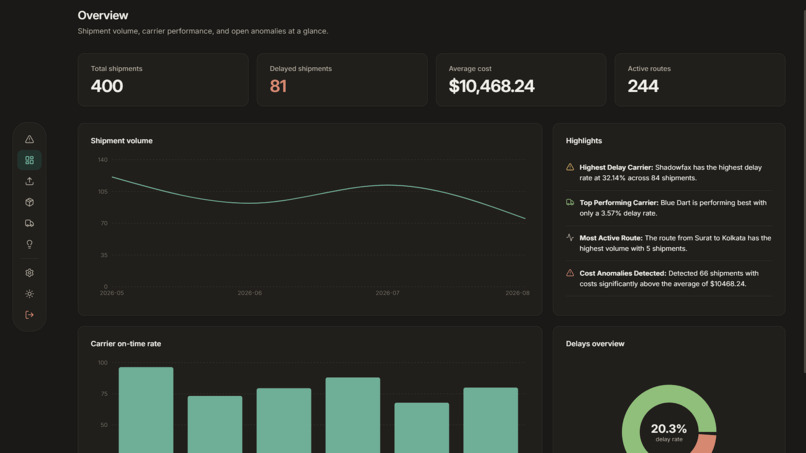Open the lightbulb insights icon in sidebar
This screenshot has width=806, height=453.
click(x=29, y=244)
